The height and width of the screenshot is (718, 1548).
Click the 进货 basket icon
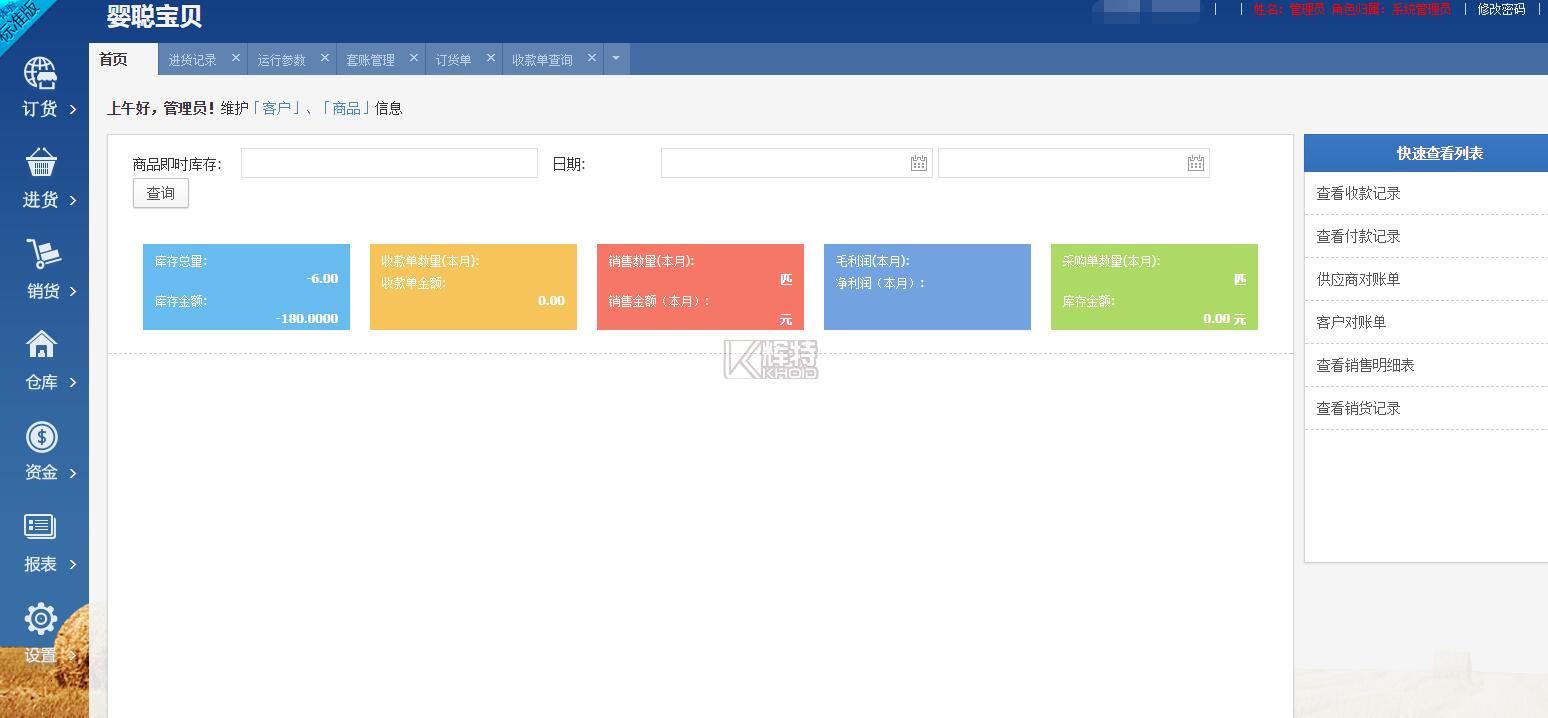coord(41,164)
